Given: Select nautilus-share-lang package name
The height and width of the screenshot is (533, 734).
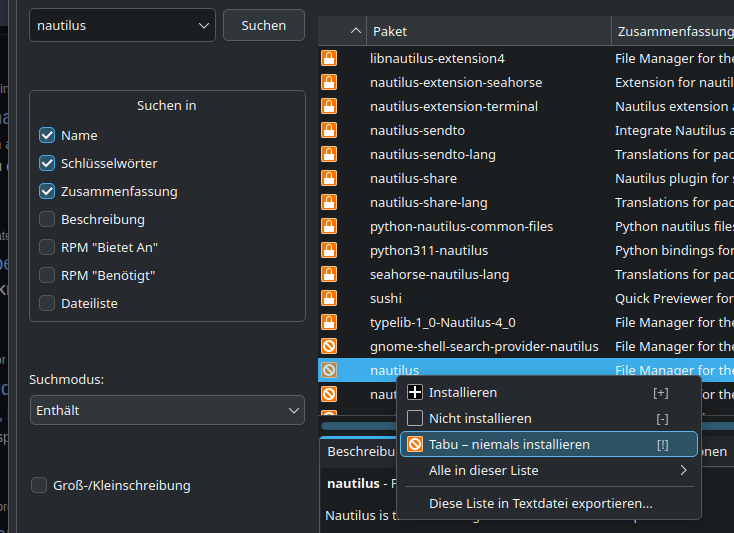Looking at the screenshot, I should coord(428,202).
